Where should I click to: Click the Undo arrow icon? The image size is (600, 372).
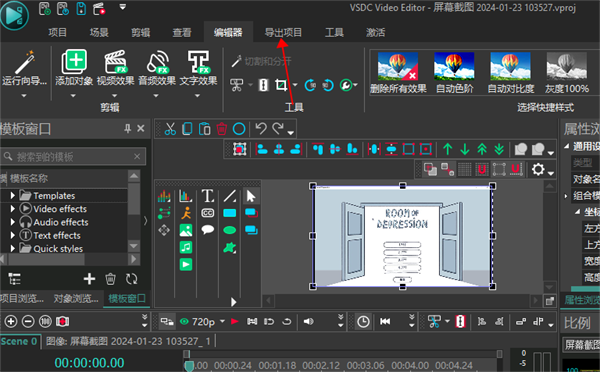[x=261, y=129]
